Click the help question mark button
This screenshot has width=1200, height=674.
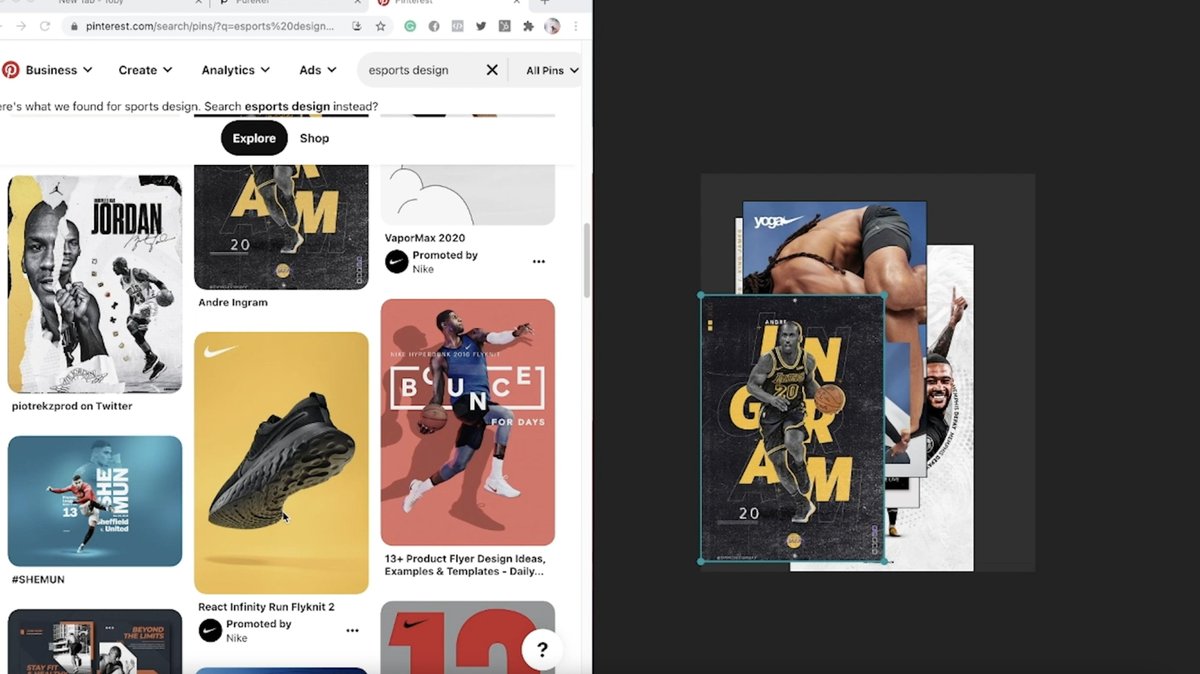[542, 649]
